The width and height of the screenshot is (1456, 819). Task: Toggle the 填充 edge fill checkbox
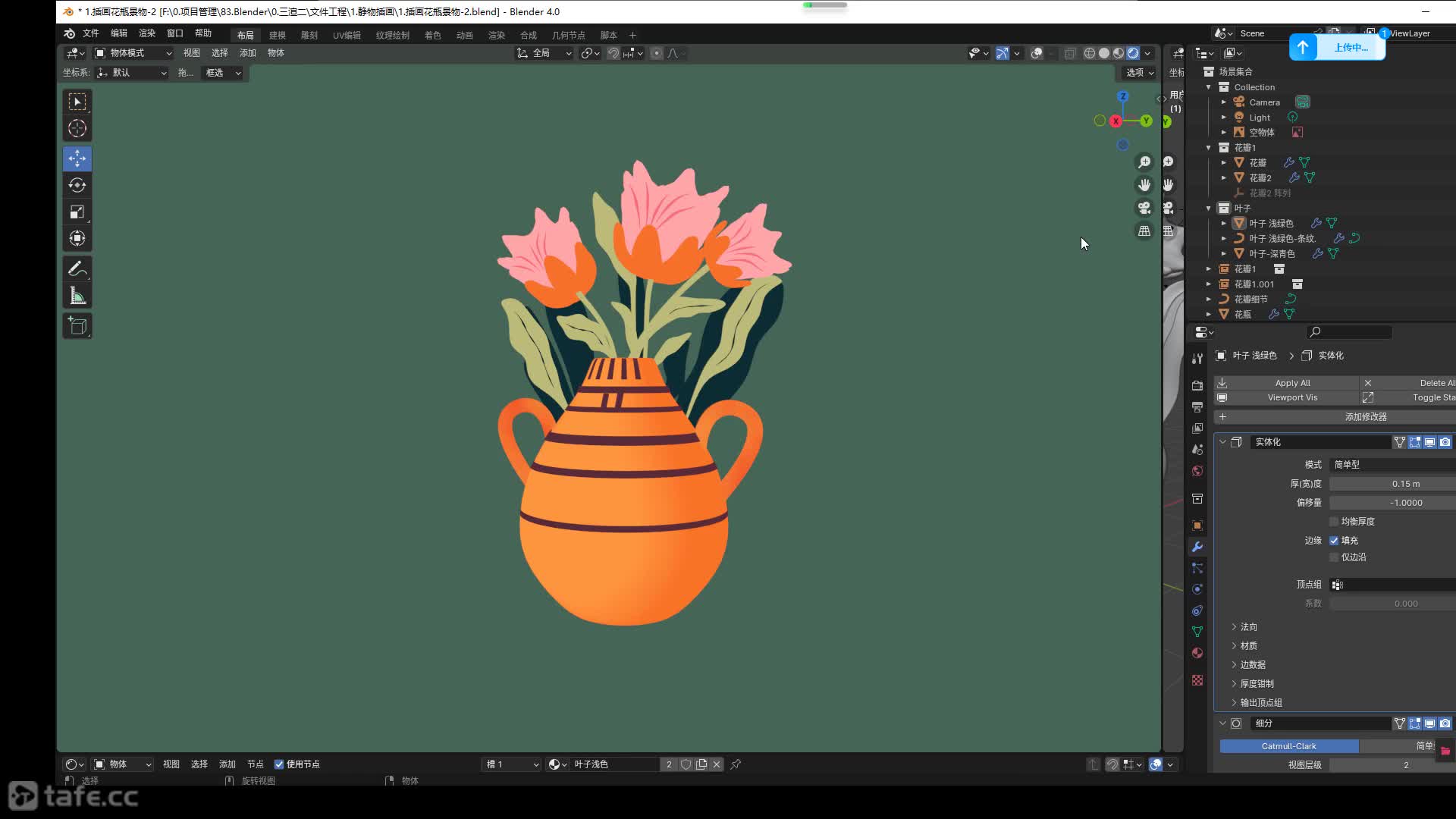tap(1334, 541)
